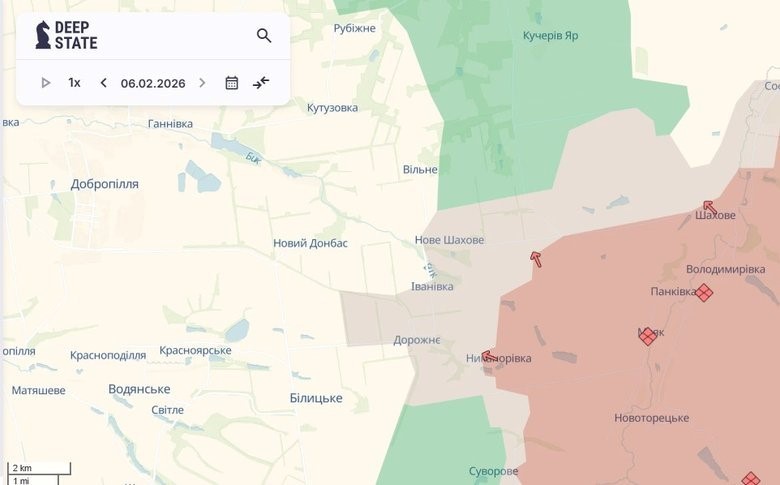Click the red unit diamond near Панківка
Image resolution: width=780 pixels, height=485 pixels.
pyautogui.click(x=704, y=292)
